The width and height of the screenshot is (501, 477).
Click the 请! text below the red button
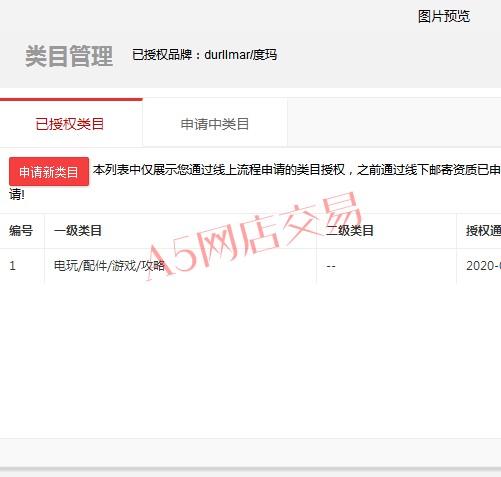17,195
